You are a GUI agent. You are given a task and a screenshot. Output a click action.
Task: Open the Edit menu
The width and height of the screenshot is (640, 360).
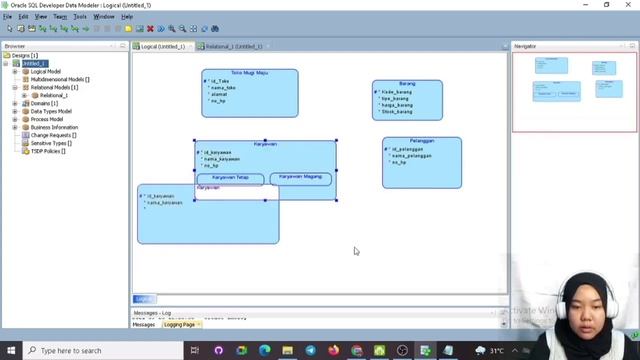(23, 17)
